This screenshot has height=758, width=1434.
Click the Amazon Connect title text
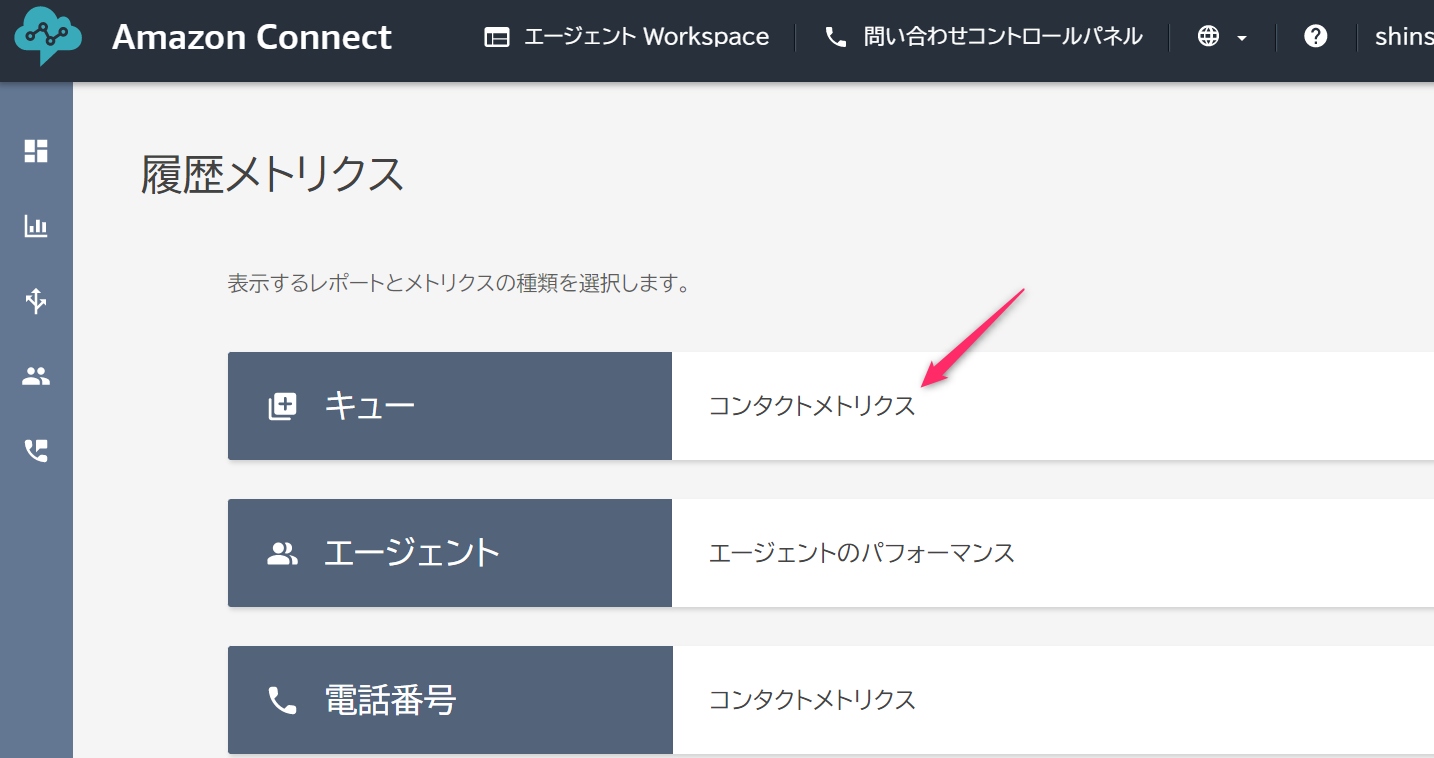[x=252, y=37]
